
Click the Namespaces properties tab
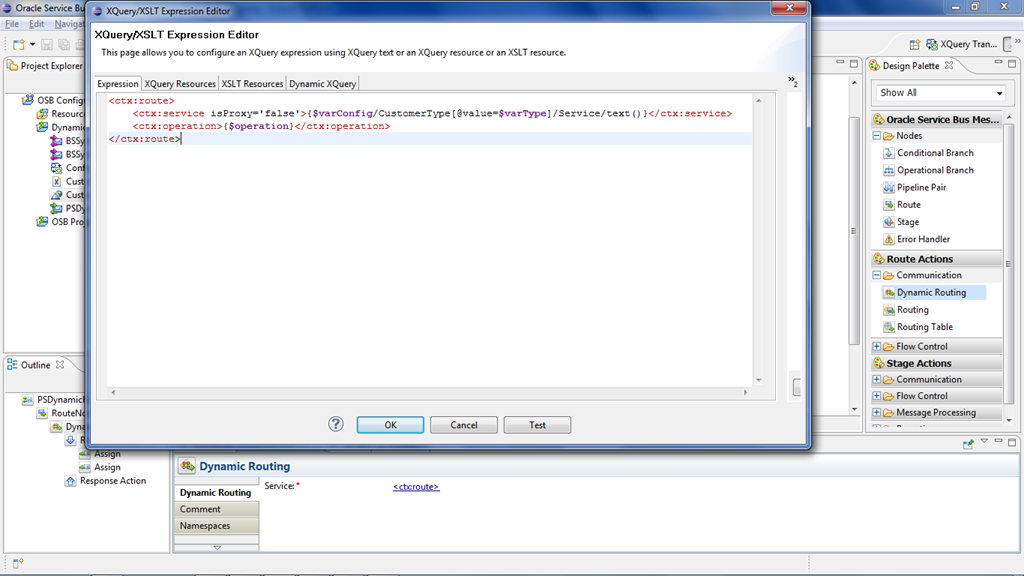pyautogui.click(x=205, y=526)
